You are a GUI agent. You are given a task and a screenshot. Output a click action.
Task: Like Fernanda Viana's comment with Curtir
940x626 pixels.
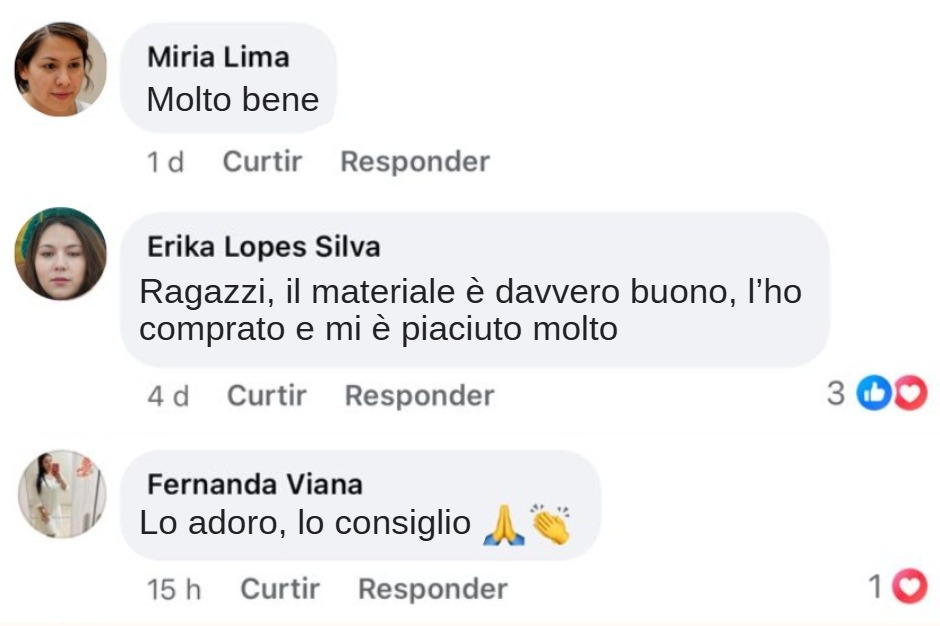[280, 589]
